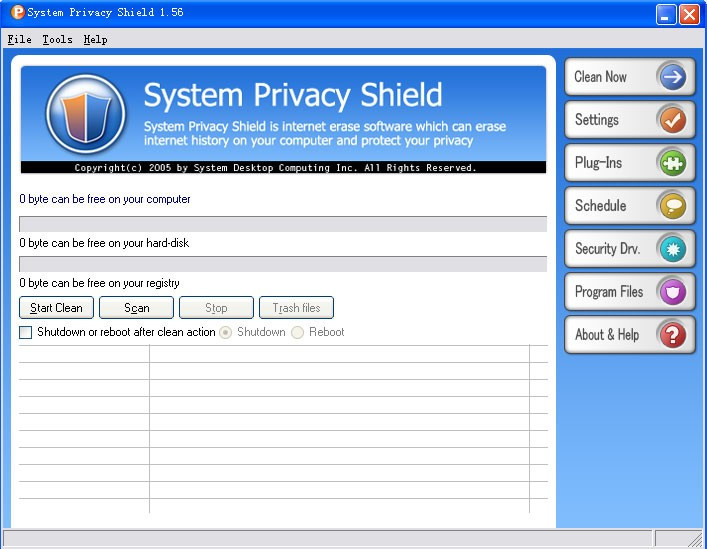Enable shutdown or reboot after clean action

click(x=26, y=333)
